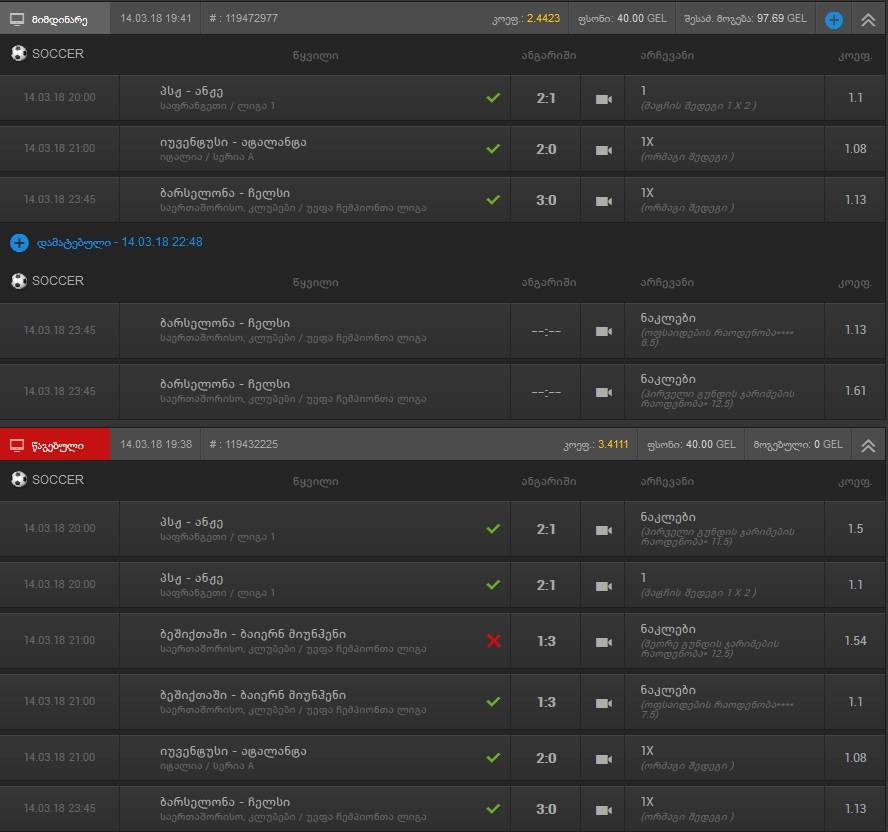Open video icon in ბეშიქთაში - ბაიერნ row with total 7.5
The image size is (888, 832).
(x=604, y=703)
